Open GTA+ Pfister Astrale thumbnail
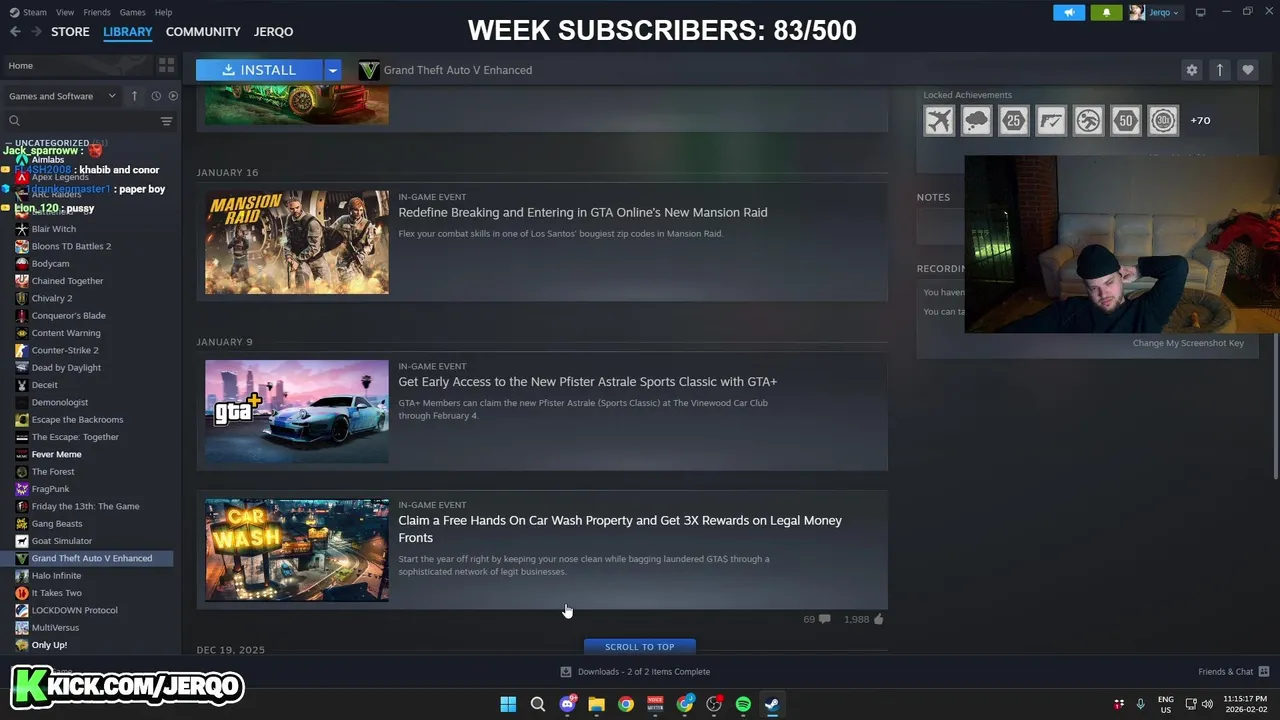Image resolution: width=1280 pixels, height=720 pixels. (x=297, y=411)
